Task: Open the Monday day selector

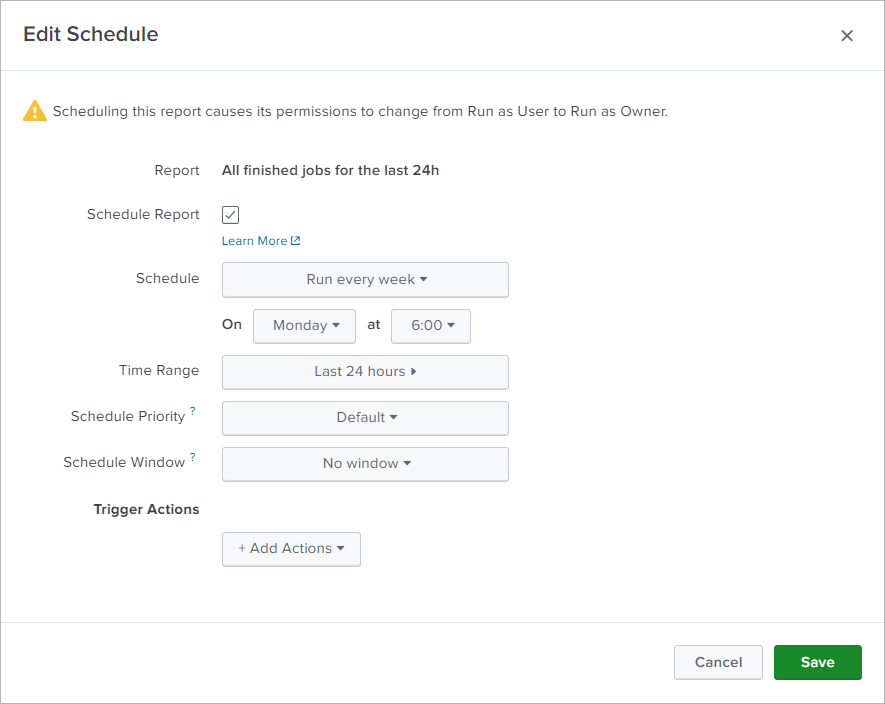Action: (304, 326)
